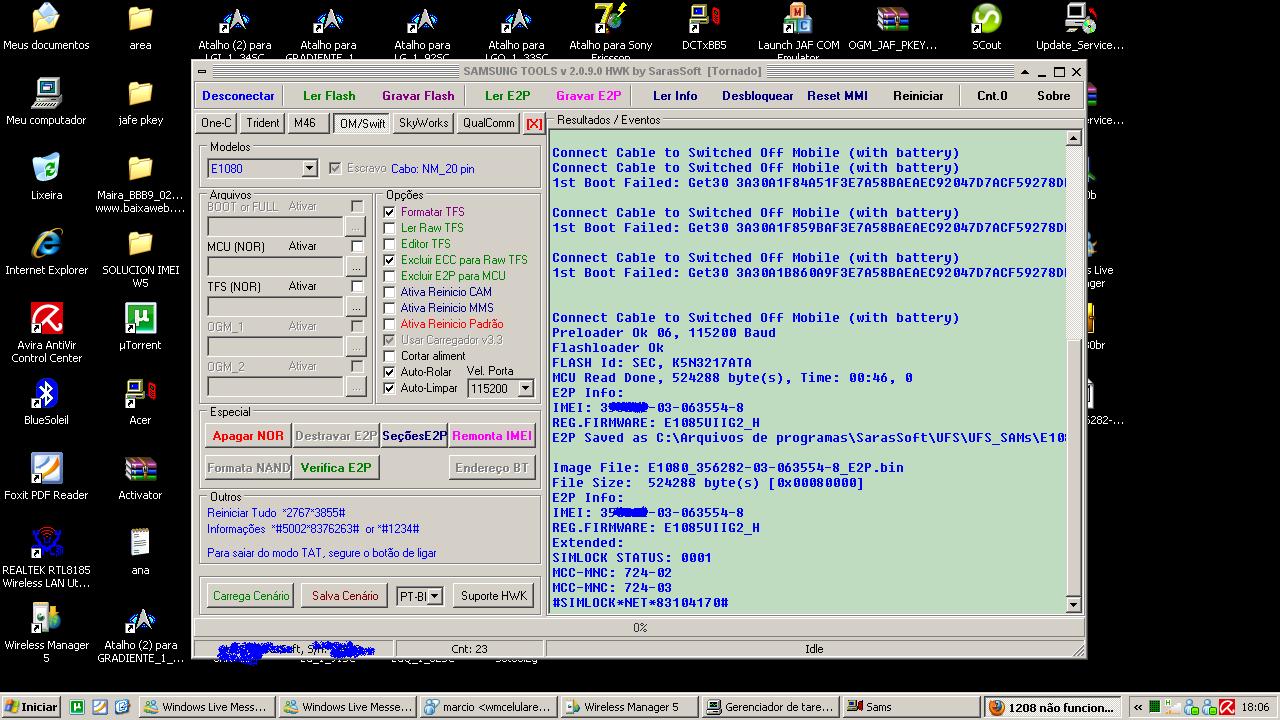Launch the µTorrent desktop icon

coord(140,327)
